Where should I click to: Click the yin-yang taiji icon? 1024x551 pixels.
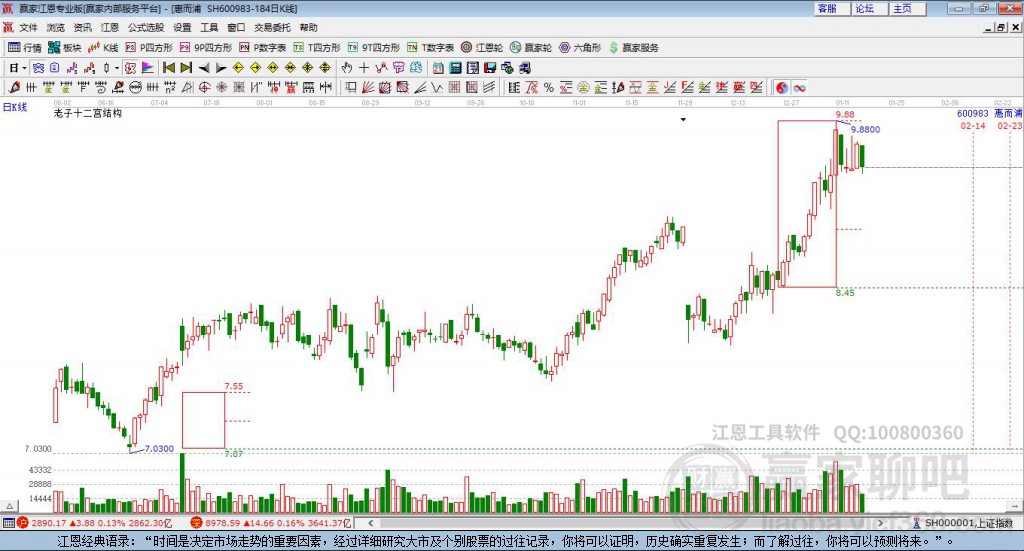click(782, 87)
